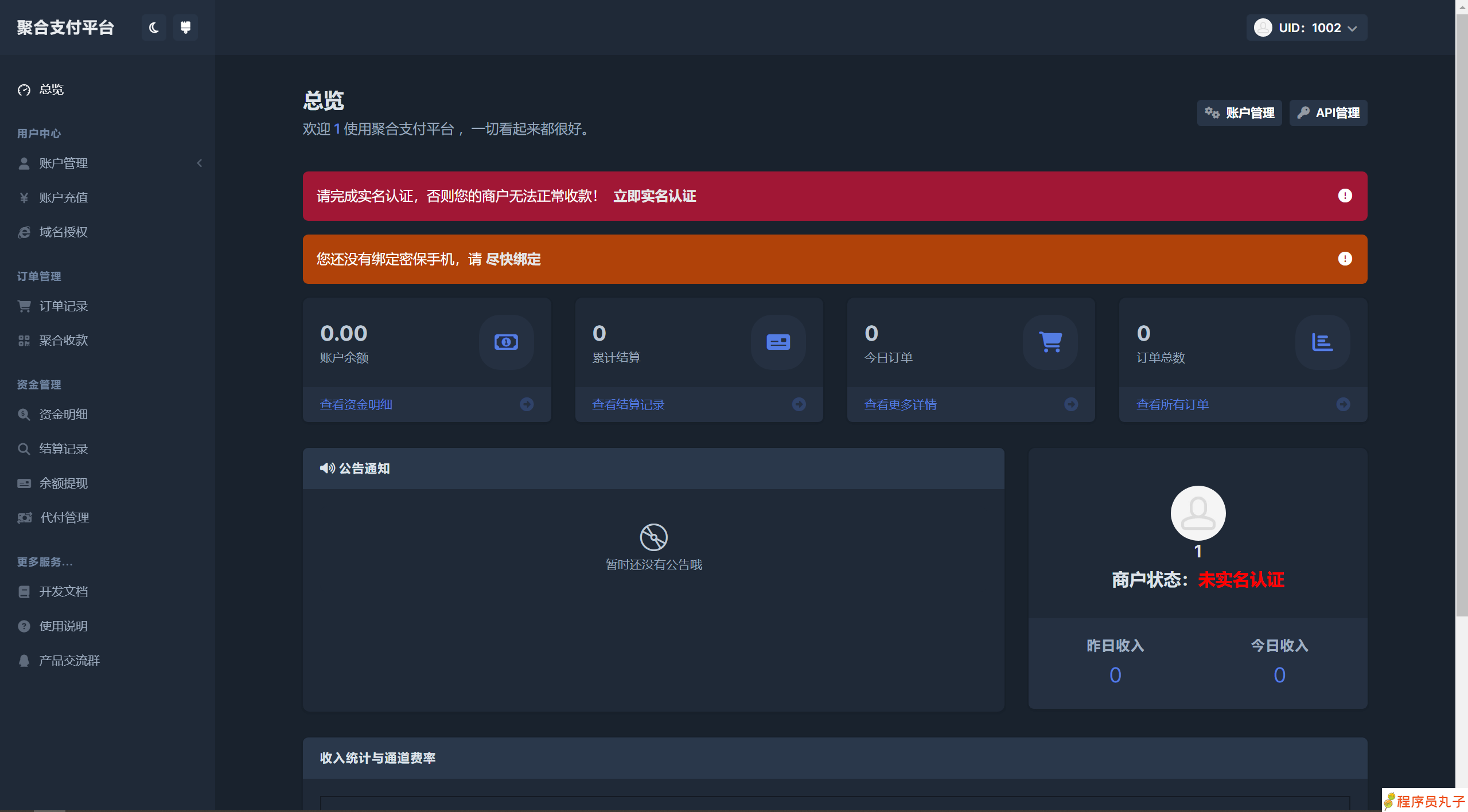Click the card icon beside 余额提现
This screenshot has height=812, width=1468.
(24, 483)
